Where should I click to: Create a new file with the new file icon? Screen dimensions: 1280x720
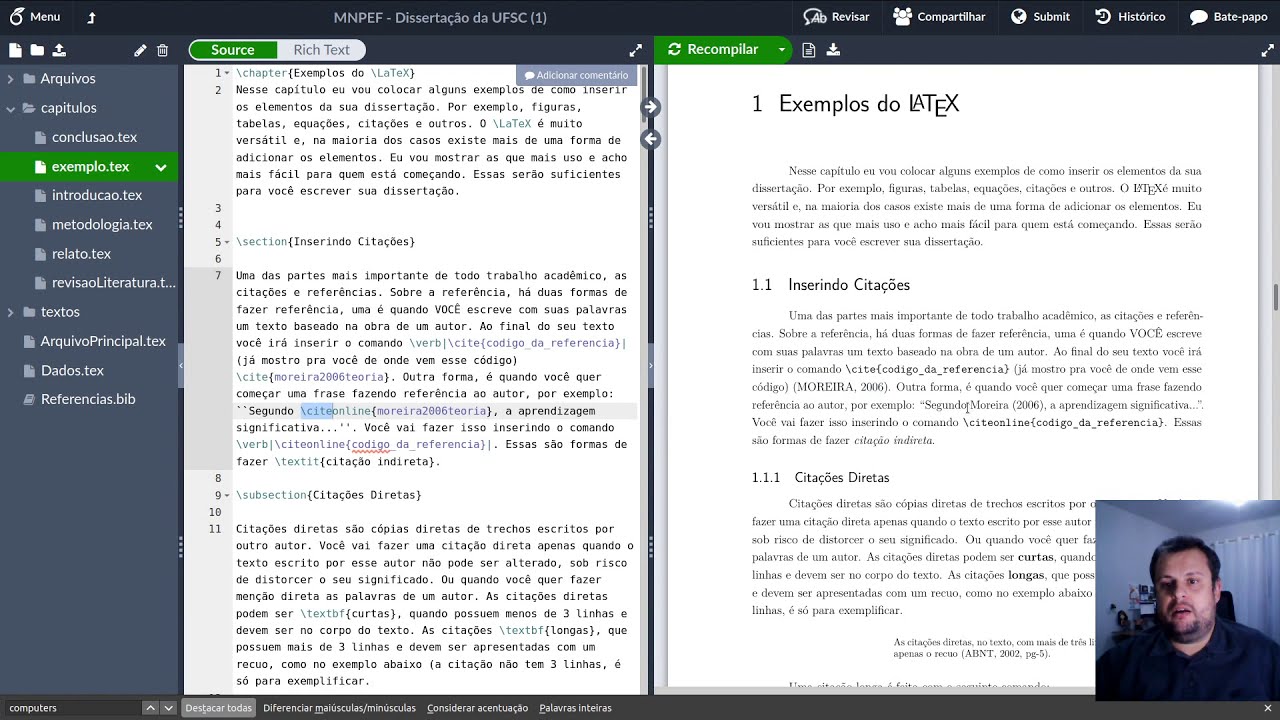(x=15, y=50)
